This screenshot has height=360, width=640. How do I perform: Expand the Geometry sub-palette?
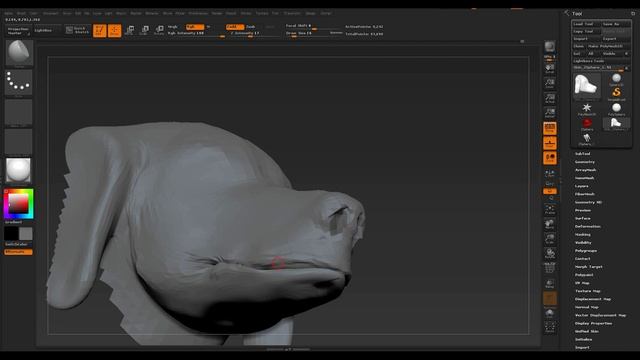[x=585, y=162]
